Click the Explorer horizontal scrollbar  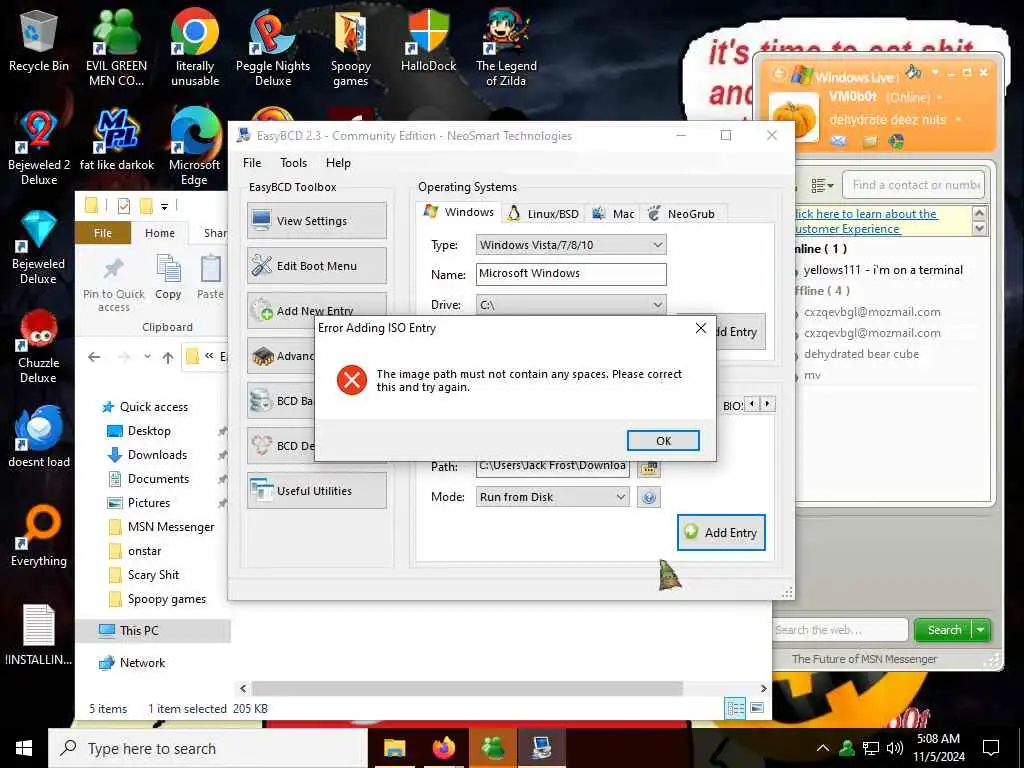pyautogui.click(x=467, y=688)
